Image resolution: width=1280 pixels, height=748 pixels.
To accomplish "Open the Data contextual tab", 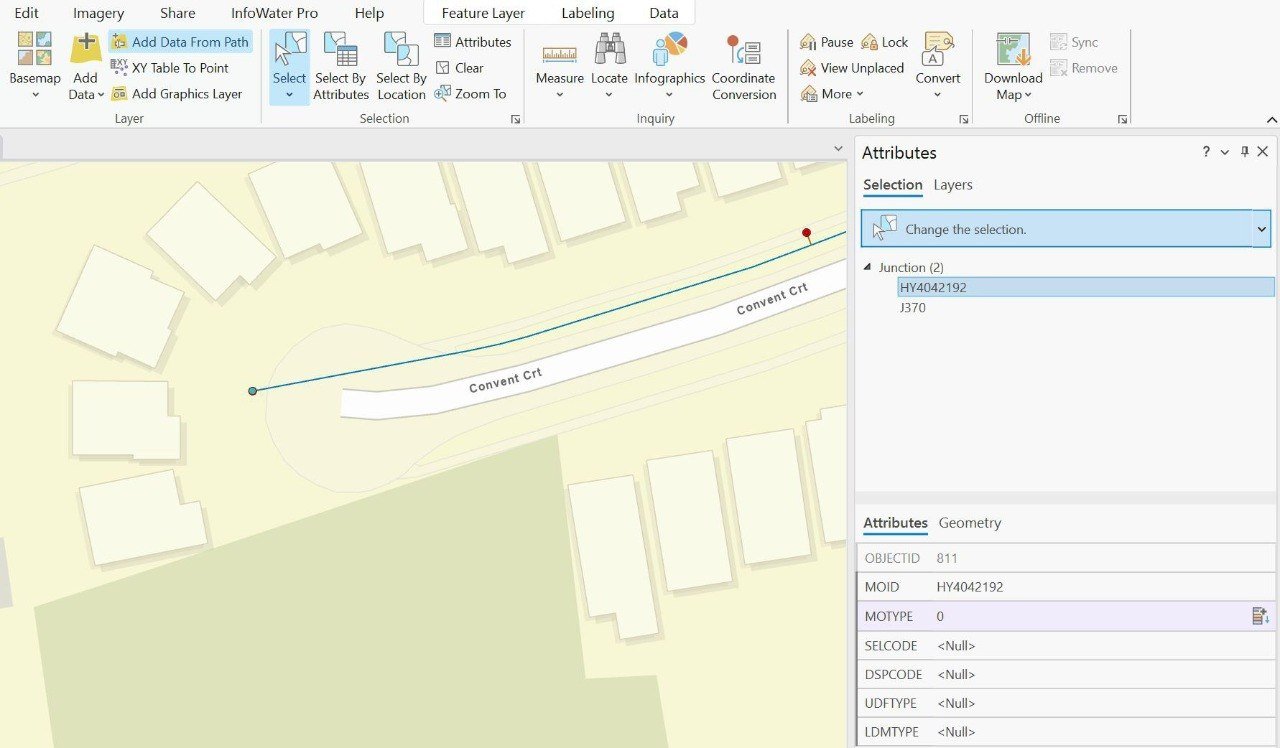I will pyautogui.click(x=664, y=13).
